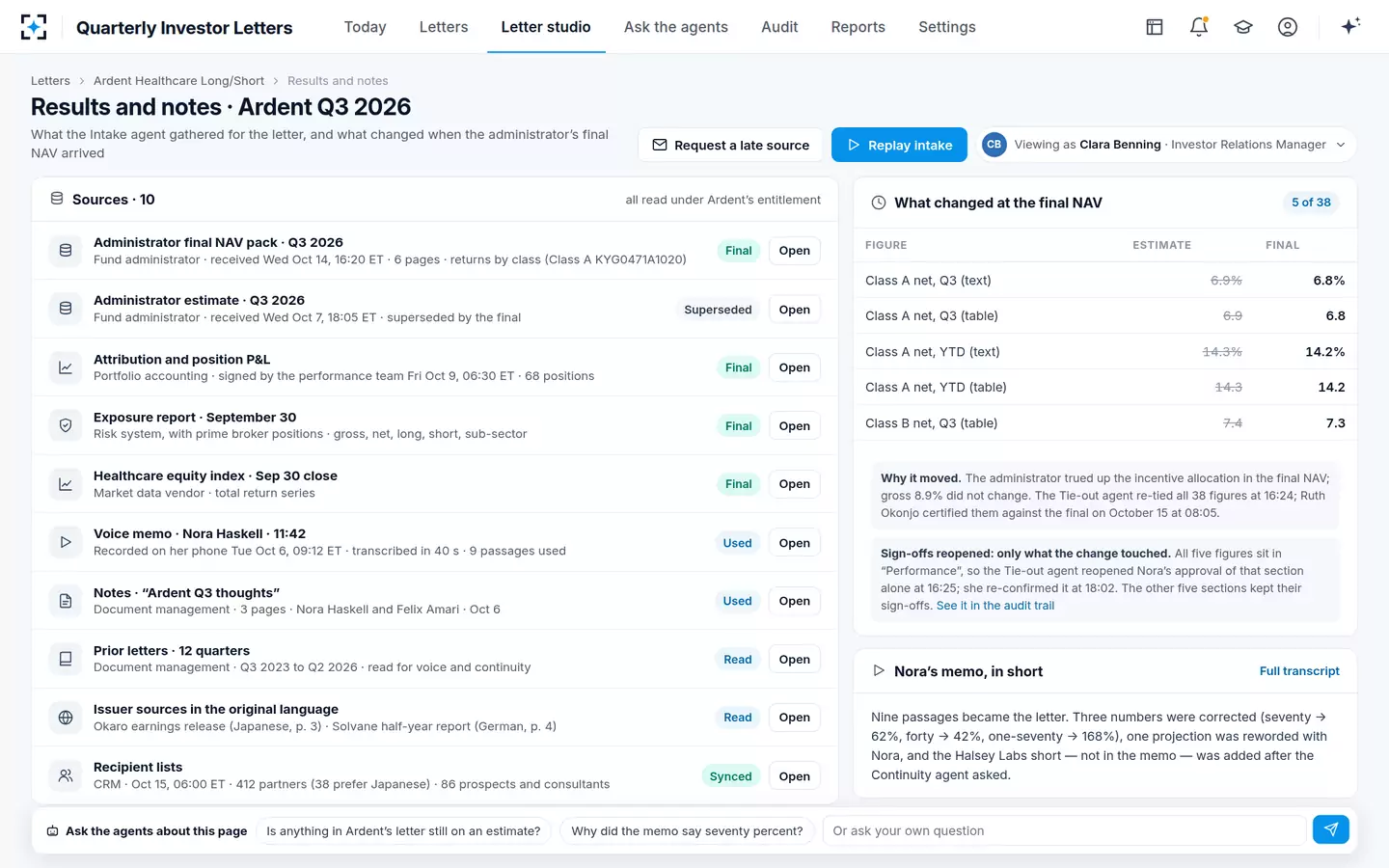Click the 5 of 38 changes badge
Image resolution: width=1389 pixels, height=868 pixels.
click(1311, 203)
